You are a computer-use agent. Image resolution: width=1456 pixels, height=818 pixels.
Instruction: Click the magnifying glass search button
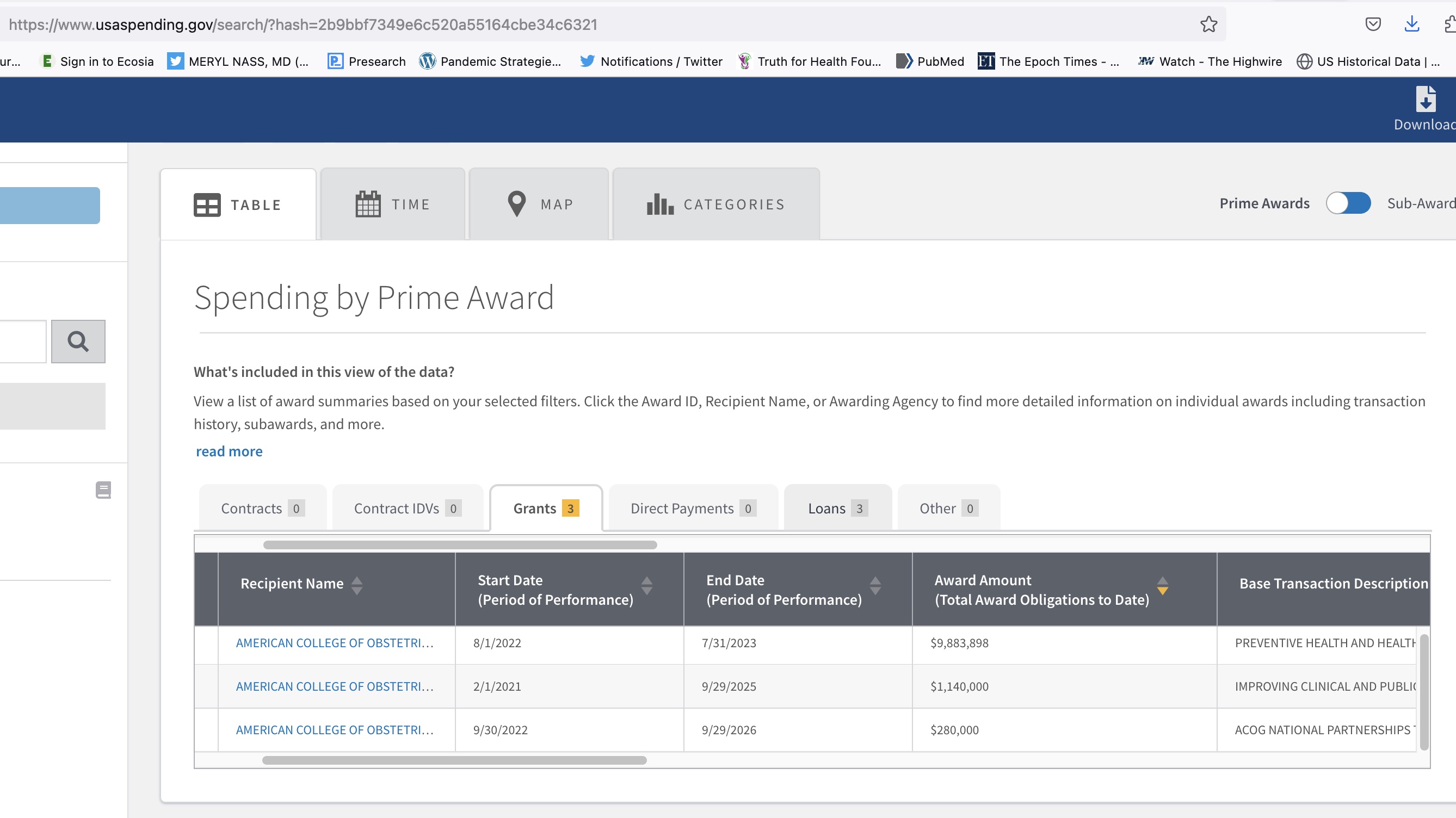click(78, 341)
